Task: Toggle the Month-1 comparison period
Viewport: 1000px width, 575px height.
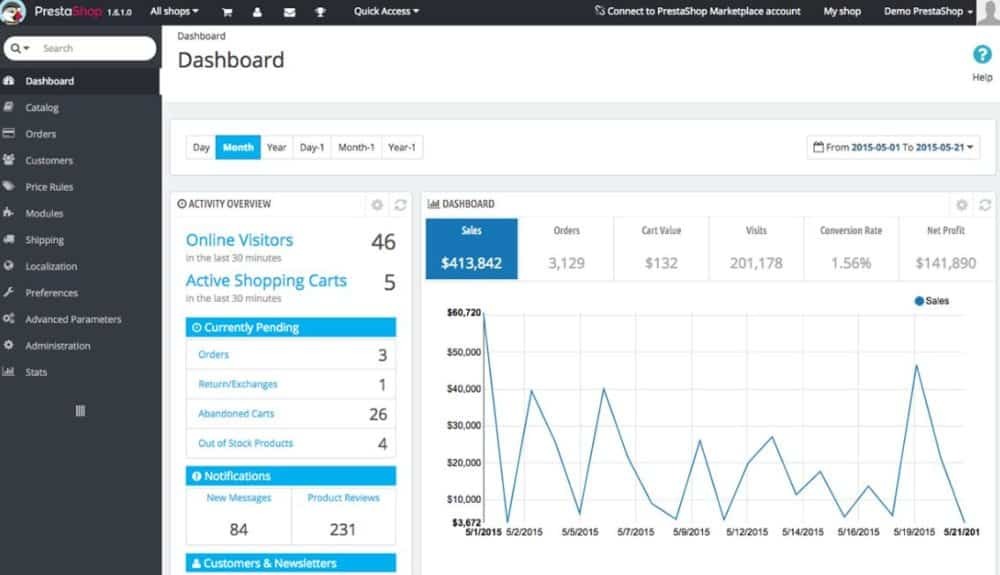Action: tap(356, 147)
